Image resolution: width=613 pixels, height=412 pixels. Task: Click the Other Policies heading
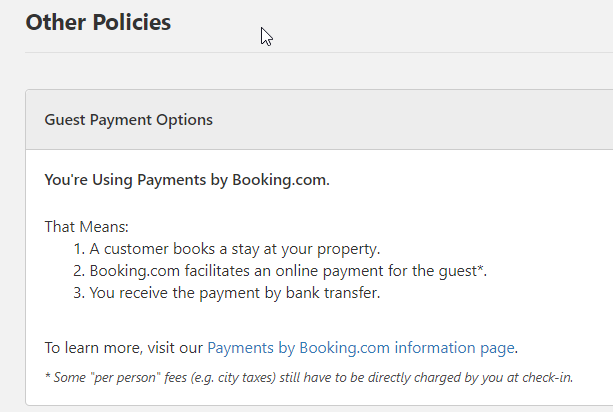pyautogui.click(x=98, y=22)
